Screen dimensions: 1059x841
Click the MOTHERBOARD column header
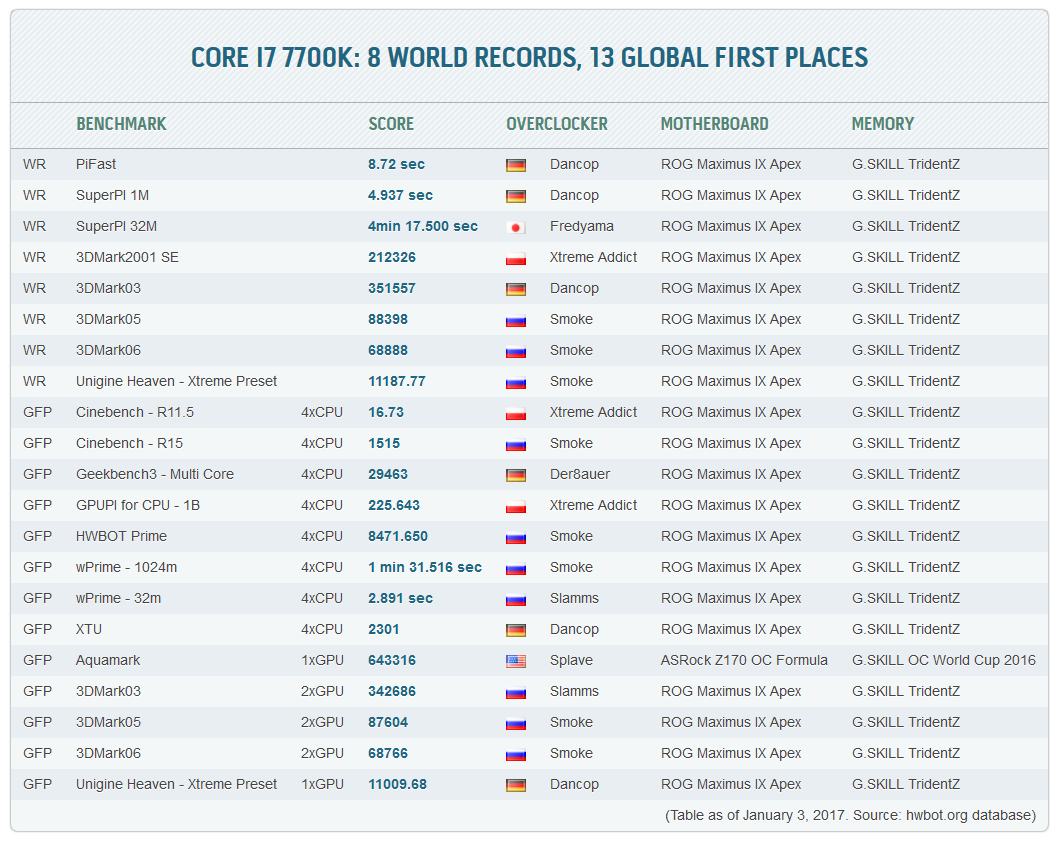[715, 124]
